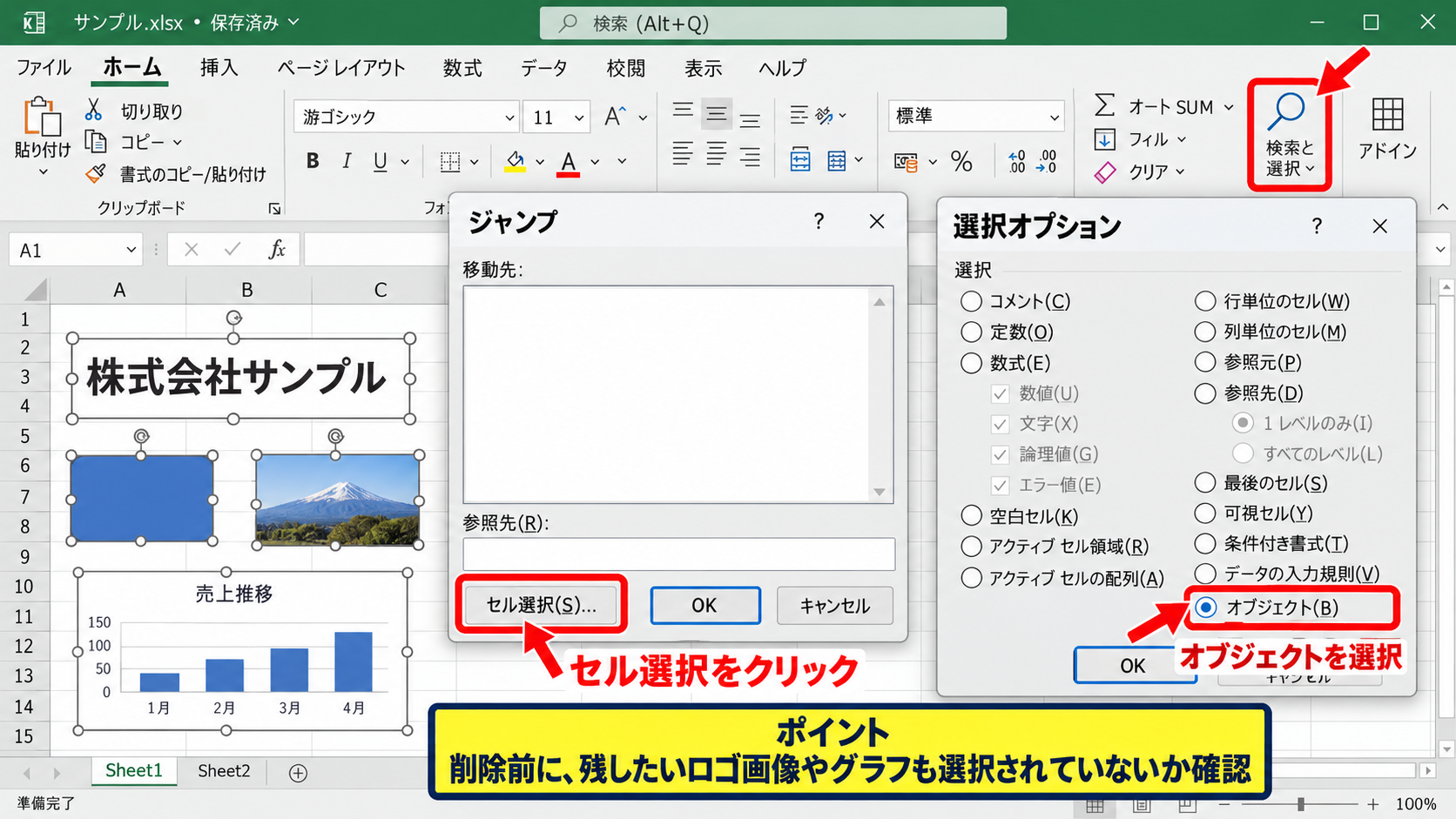Open the Copy dropdown arrow
The height and width of the screenshot is (819, 1456).
pos(178,142)
